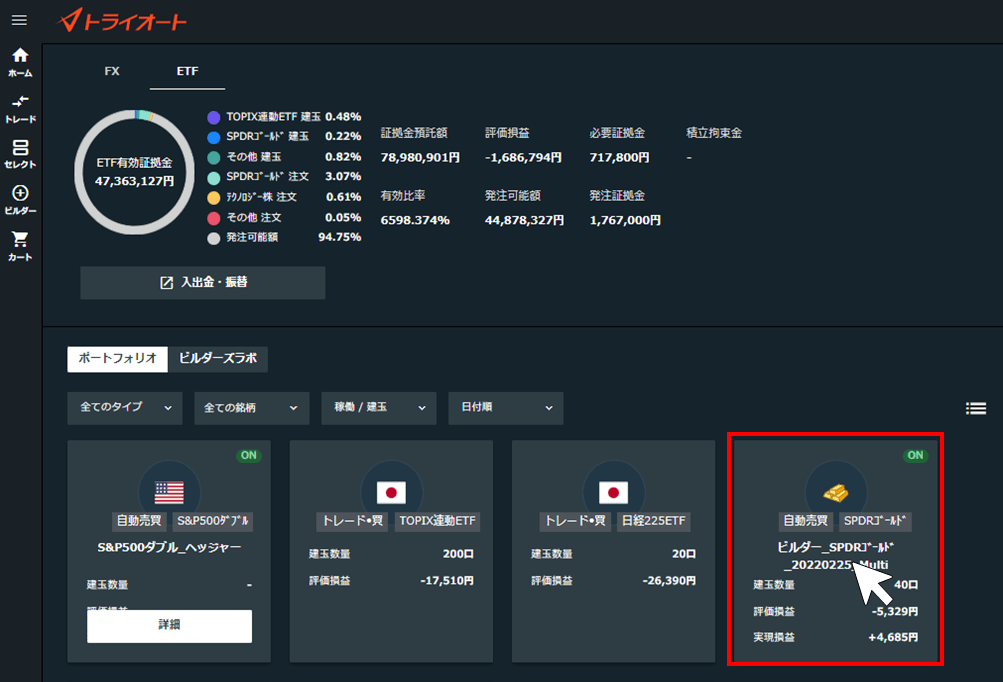Viewport: 1003px width, 682px height.
Task: Click the yellow テクノロジー株 注文 legend dot
Action: [x=214, y=198]
